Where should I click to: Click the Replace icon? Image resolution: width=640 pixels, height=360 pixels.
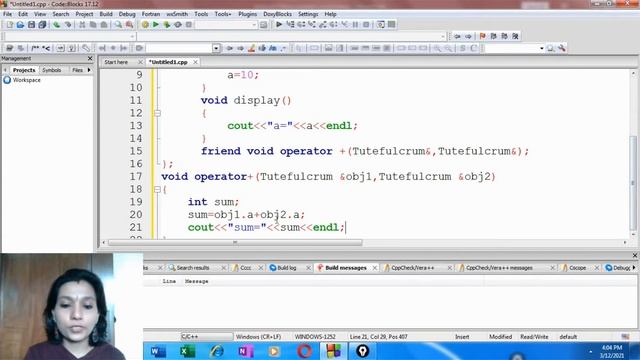[129, 25]
